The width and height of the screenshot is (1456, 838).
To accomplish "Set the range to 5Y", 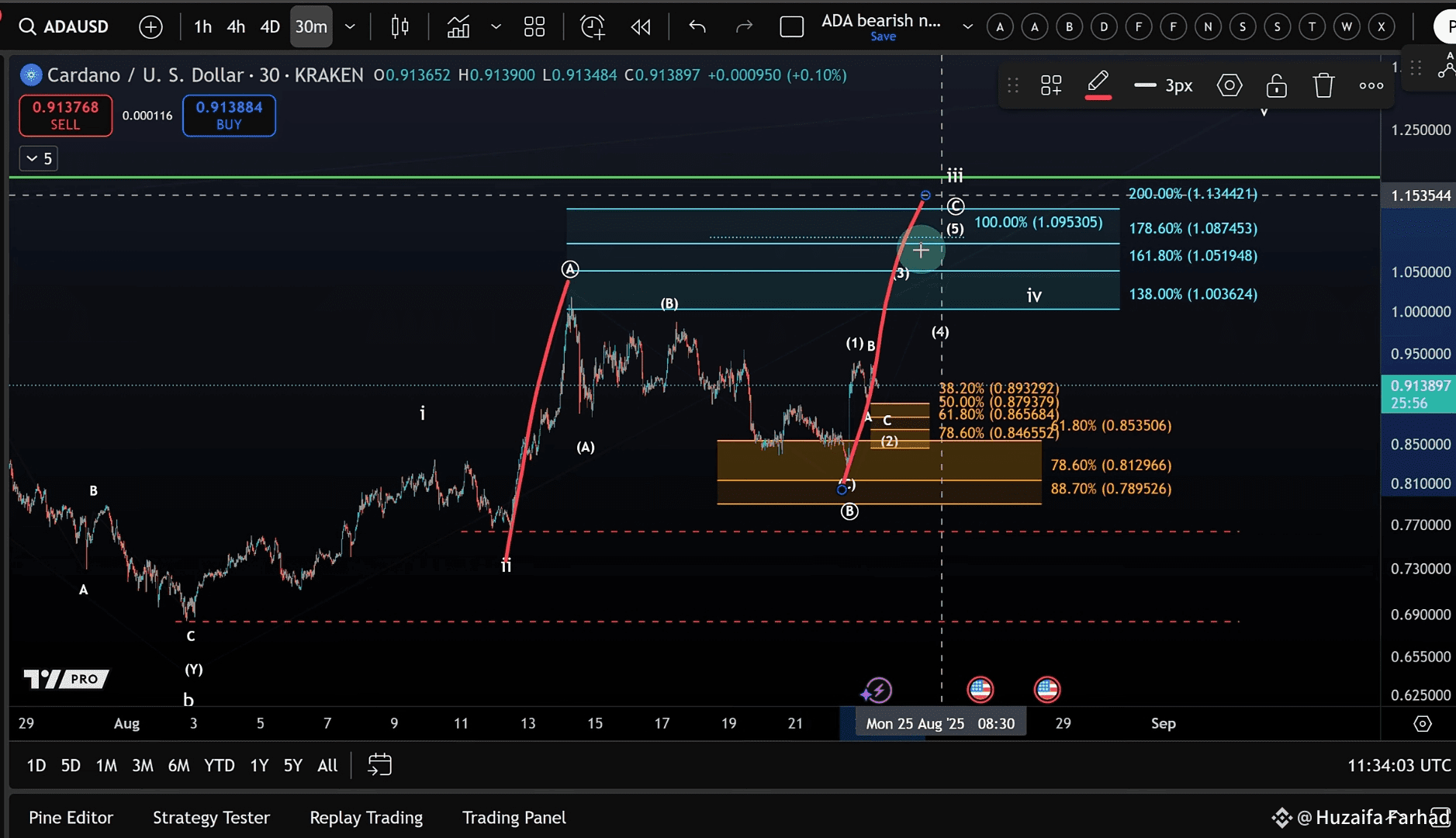I will (x=292, y=766).
